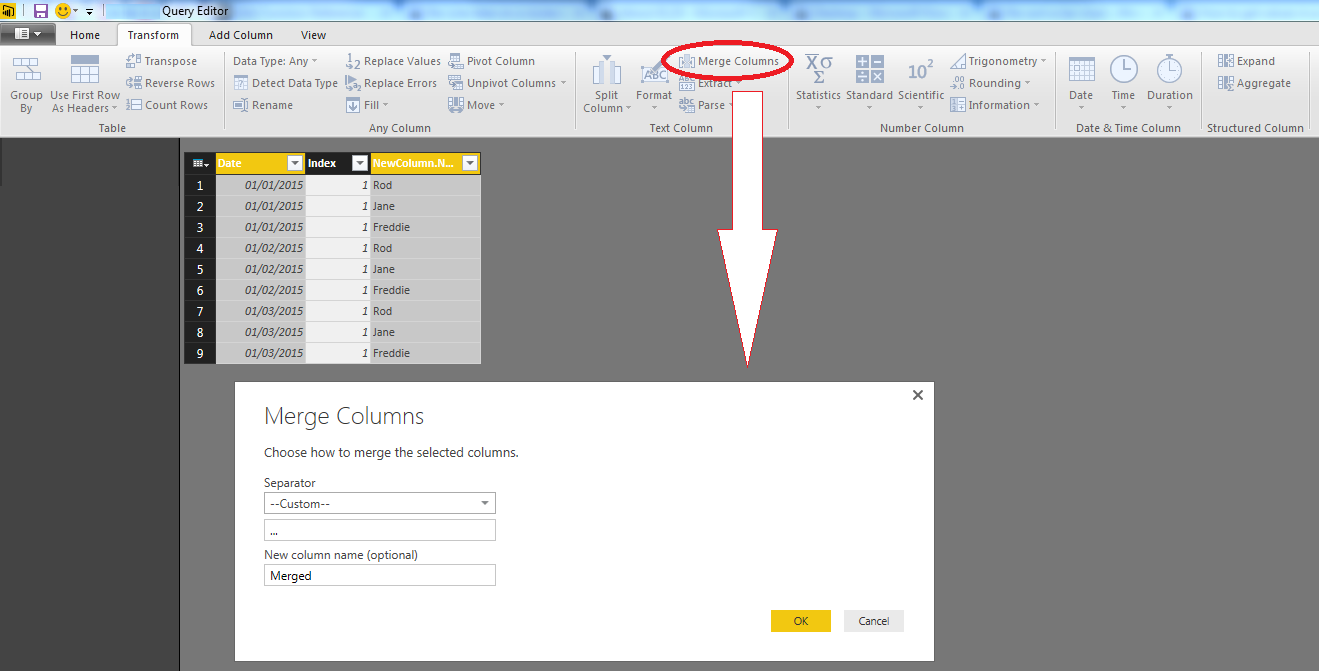Image resolution: width=1319 pixels, height=671 pixels.
Task: Close the Merge Columns dialog
Action: point(918,395)
